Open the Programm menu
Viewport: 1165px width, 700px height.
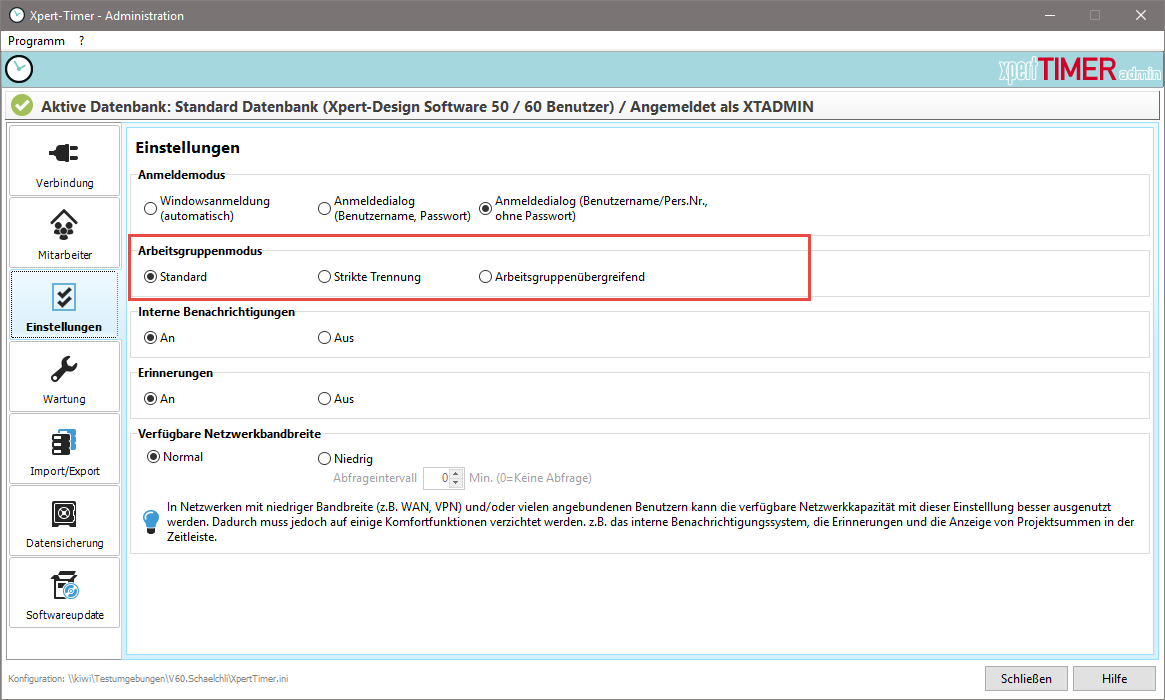tap(37, 41)
